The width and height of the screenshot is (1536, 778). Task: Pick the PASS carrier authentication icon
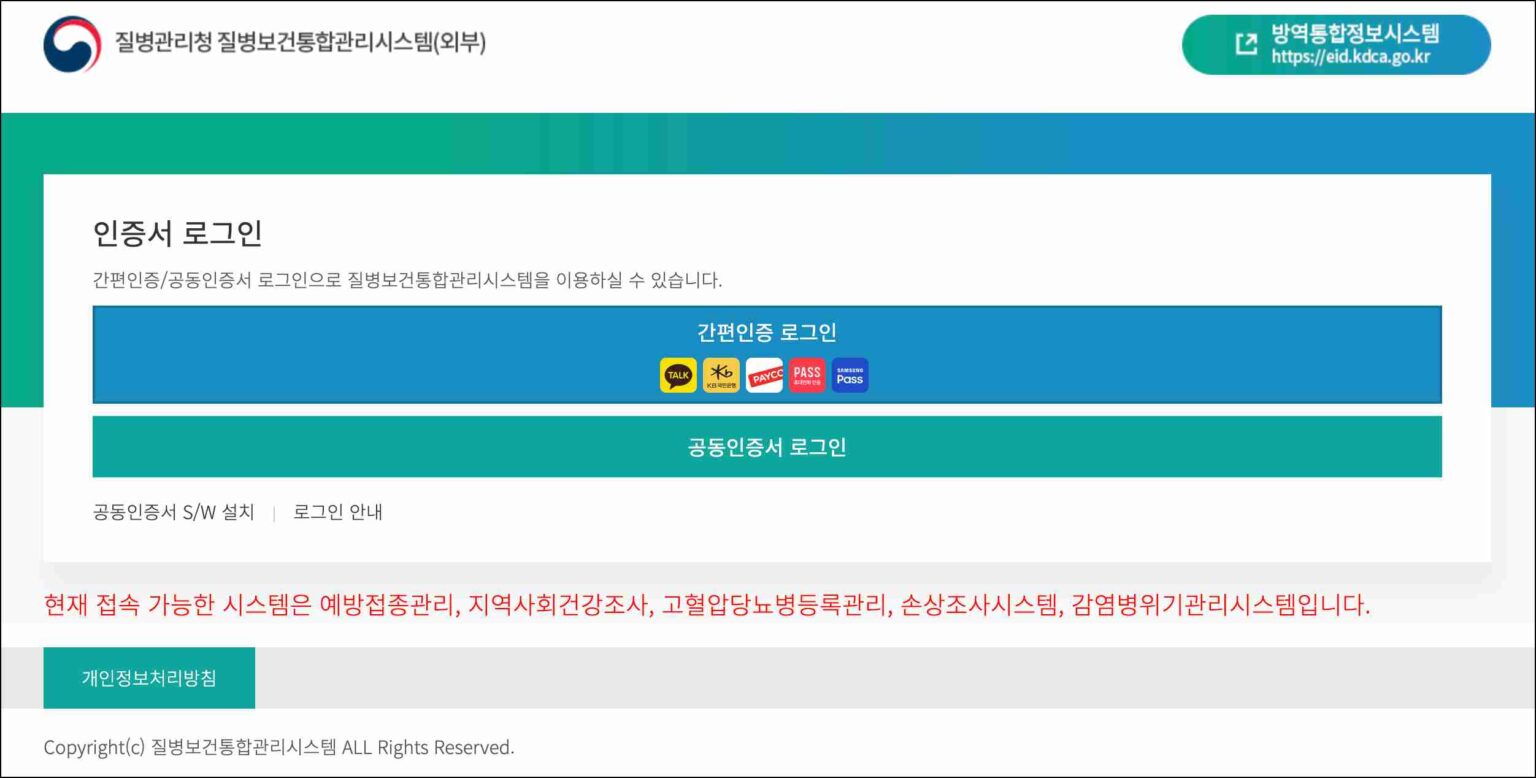(807, 374)
